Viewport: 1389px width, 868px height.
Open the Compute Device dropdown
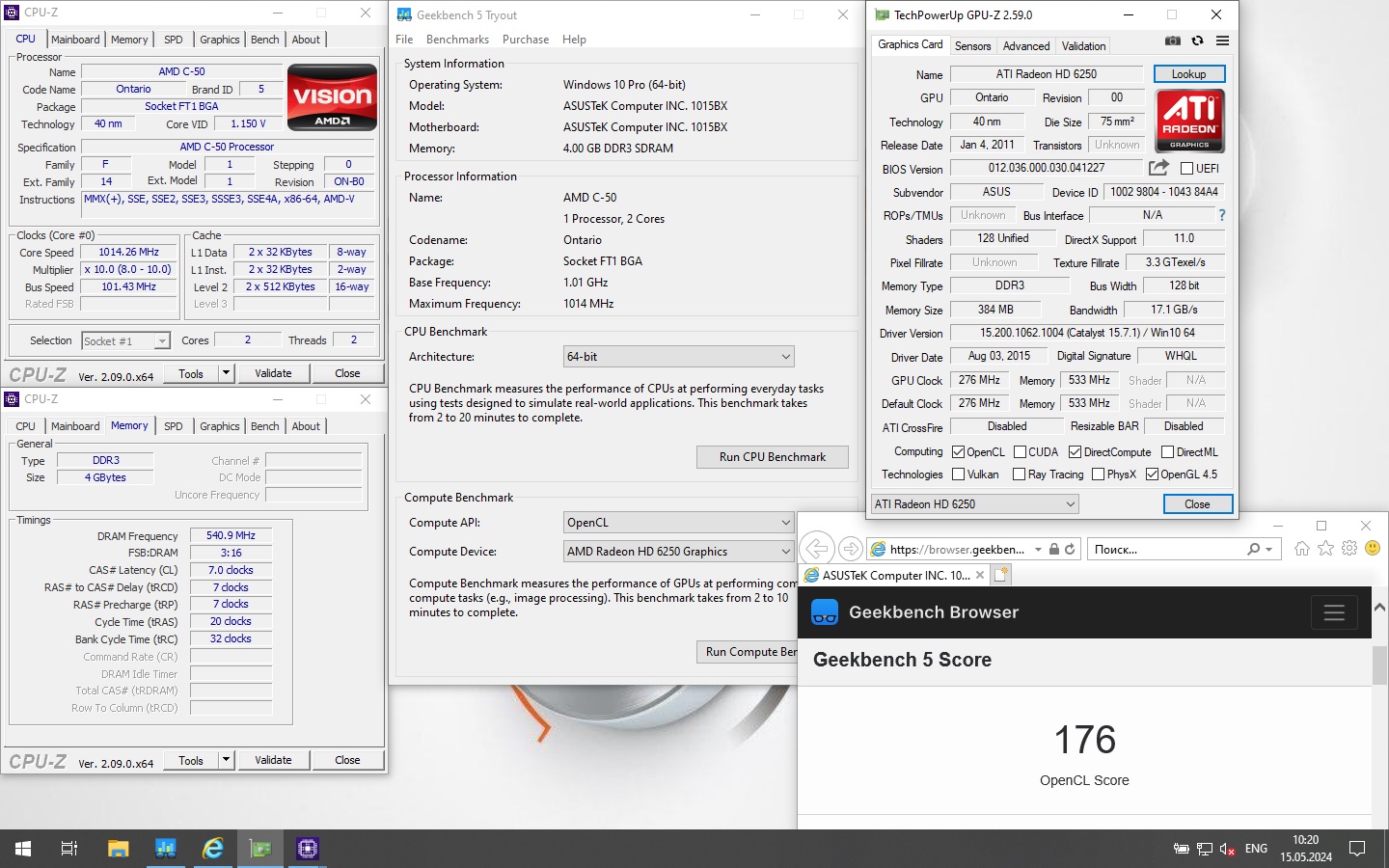(679, 552)
